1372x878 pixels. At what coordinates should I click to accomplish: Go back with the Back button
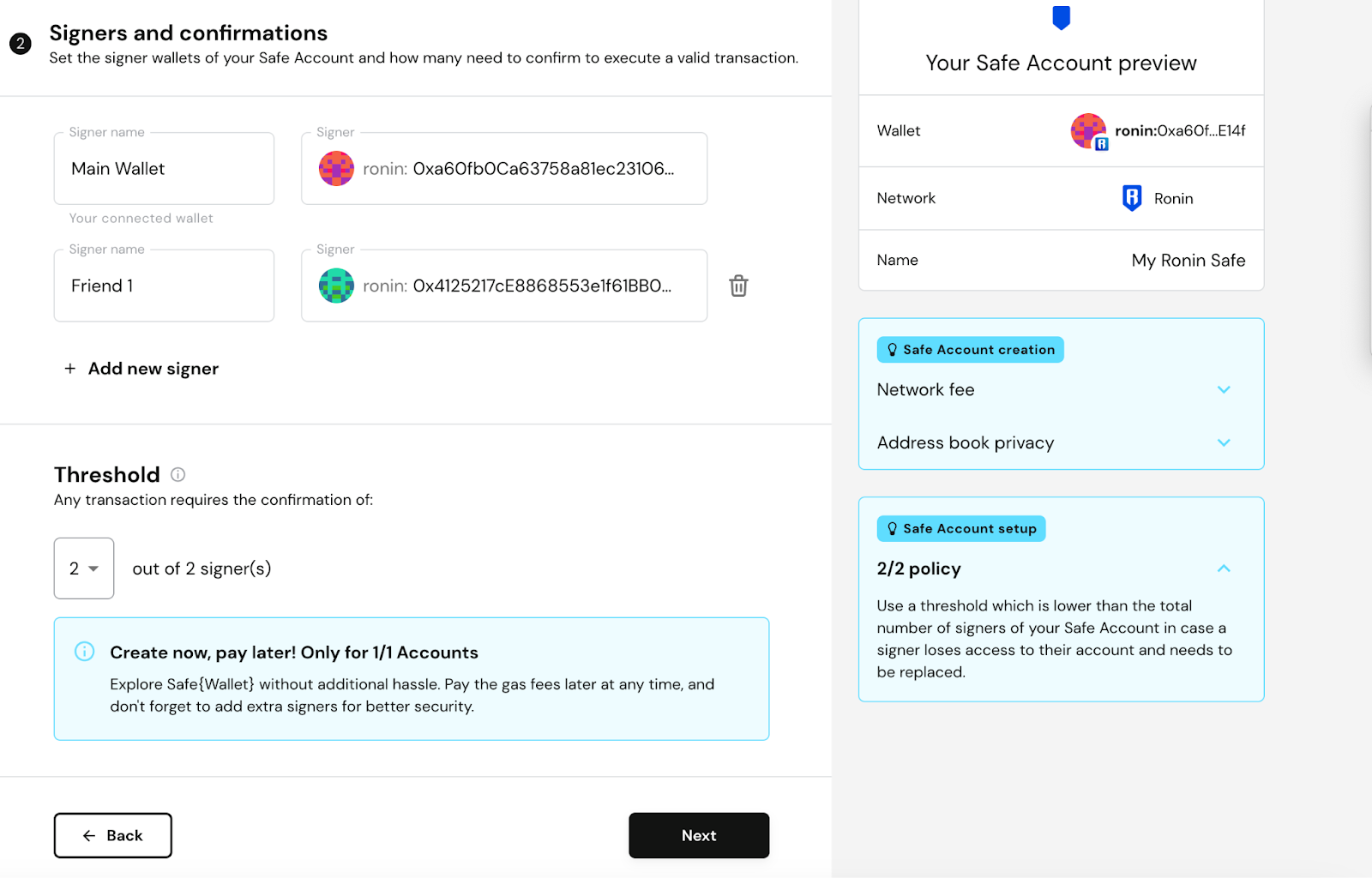click(113, 835)
